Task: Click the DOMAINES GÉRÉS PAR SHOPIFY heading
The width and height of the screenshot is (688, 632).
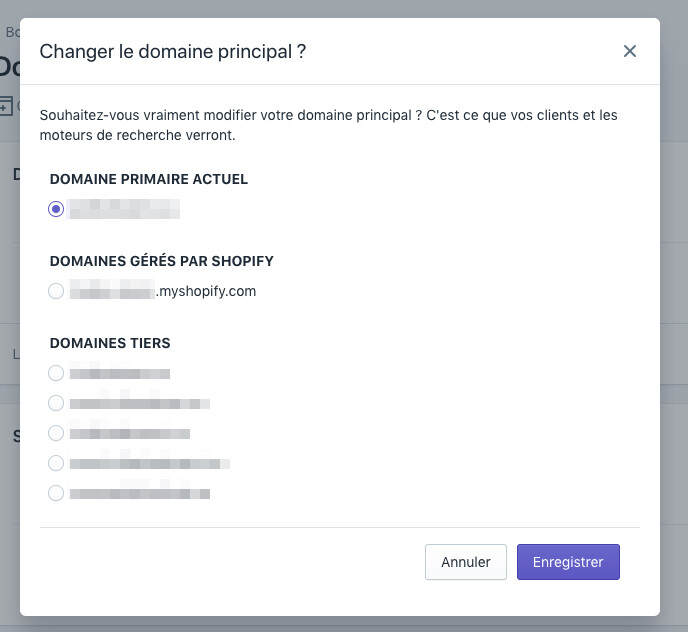Action: 161,261
